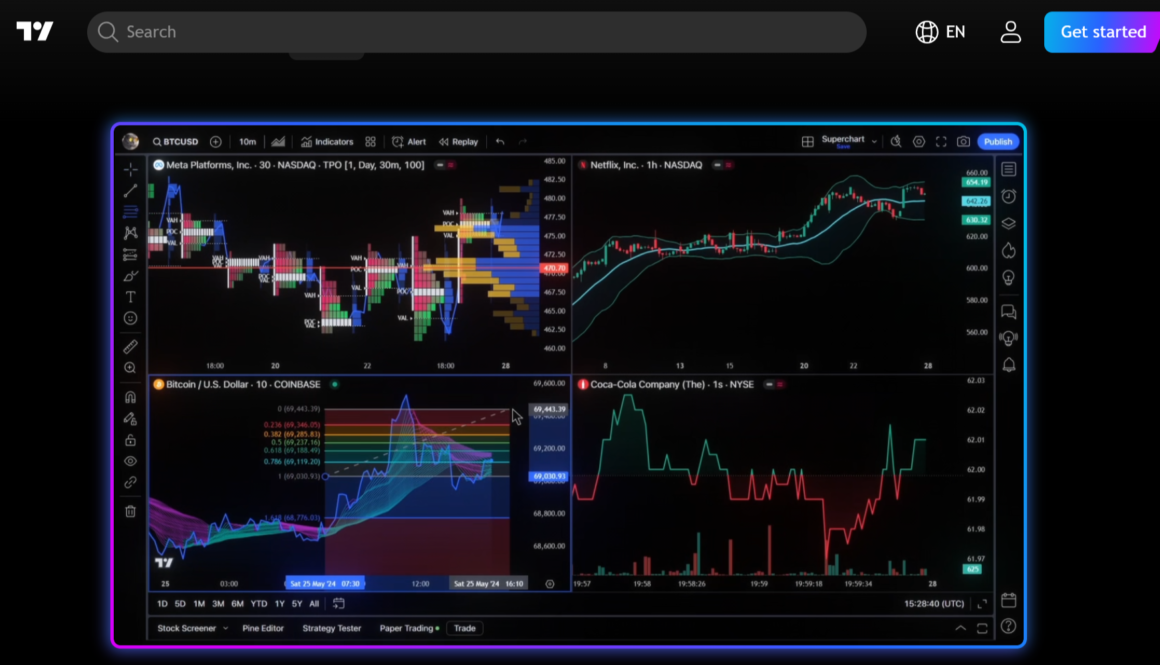Choose the Text annotation tool
This screenshot has height=665, width=1160.
pos(130,297)
